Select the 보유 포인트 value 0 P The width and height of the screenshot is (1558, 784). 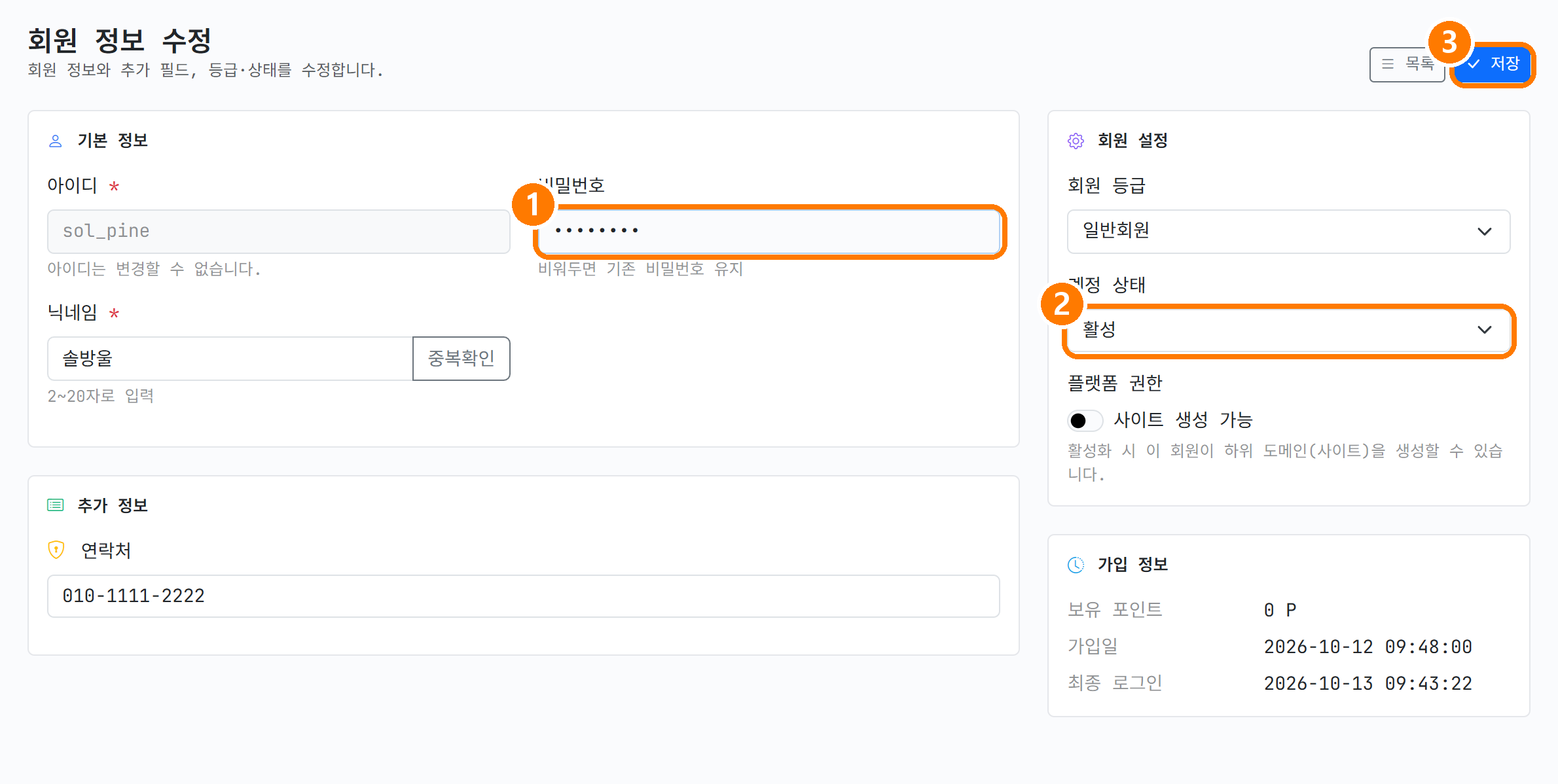pyautogui.click(x=1280, y=610)
